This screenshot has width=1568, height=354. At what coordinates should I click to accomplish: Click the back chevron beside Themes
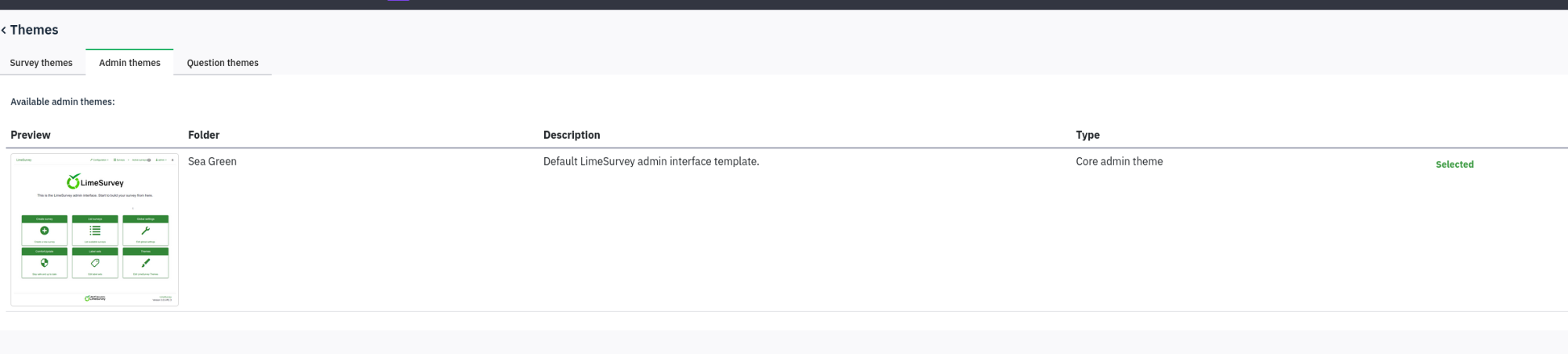tap(4, 30)
